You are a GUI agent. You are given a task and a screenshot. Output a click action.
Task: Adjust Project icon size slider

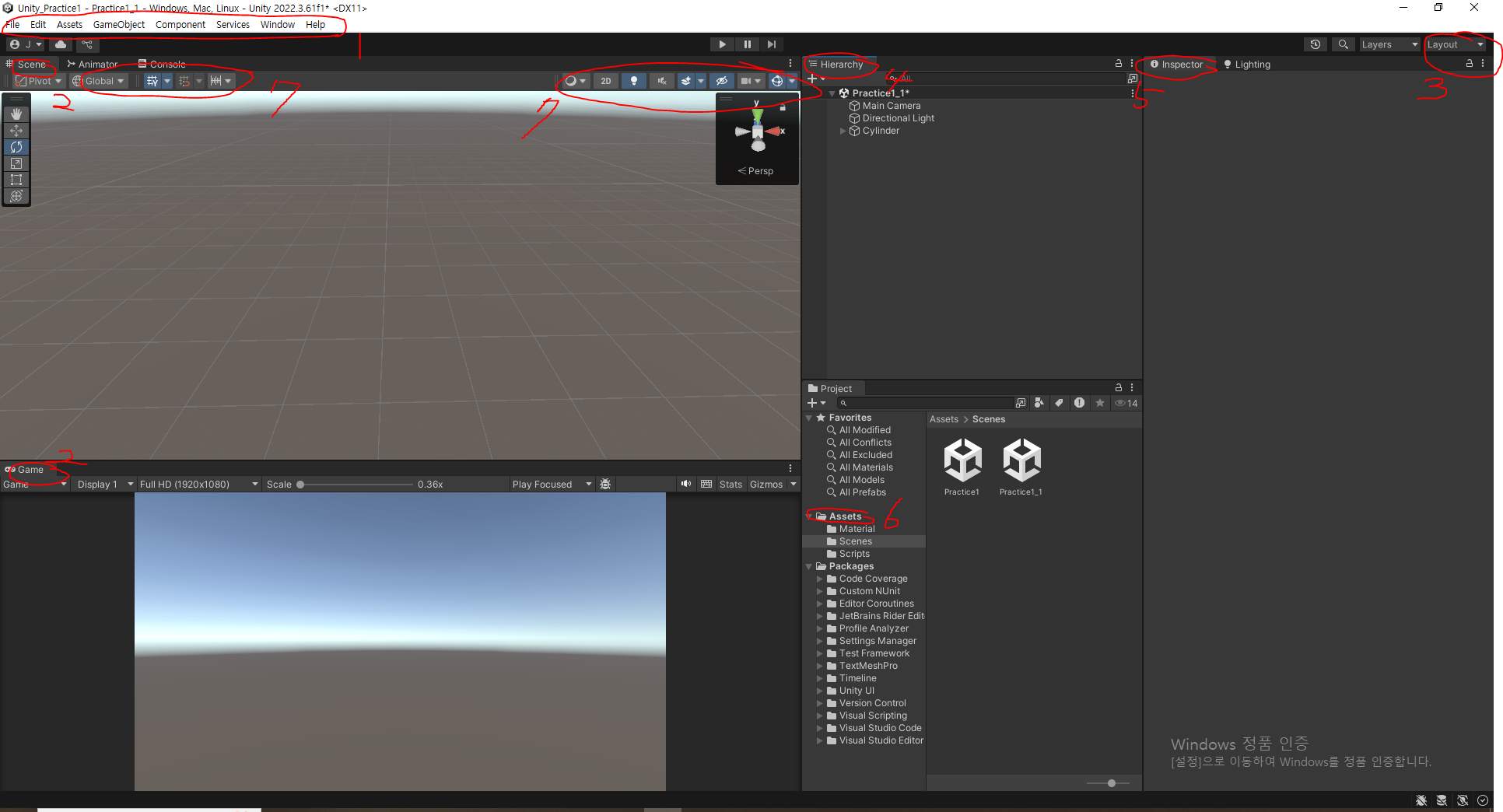tap(1109, 783)
